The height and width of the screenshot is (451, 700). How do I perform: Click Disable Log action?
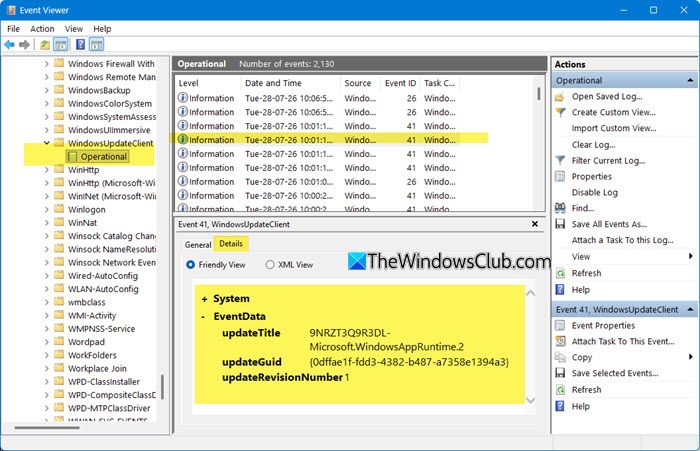pos(595,192)
